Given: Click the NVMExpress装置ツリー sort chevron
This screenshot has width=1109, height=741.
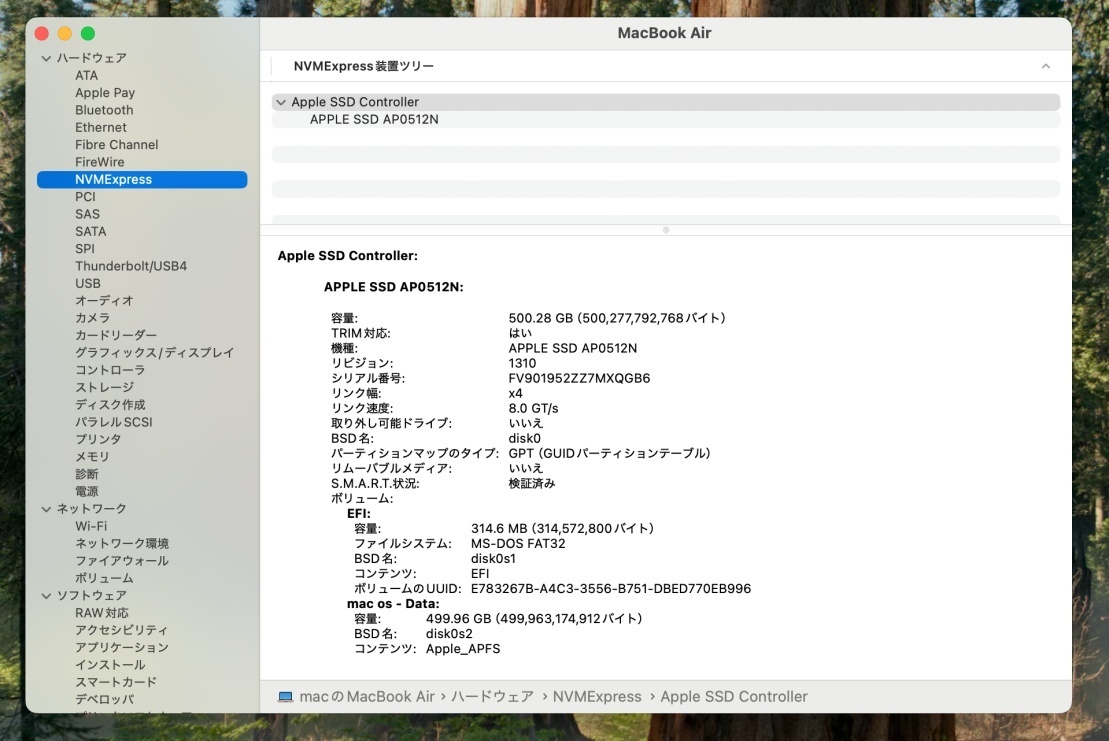Looking at the screenshot, I should (1045, 66).
